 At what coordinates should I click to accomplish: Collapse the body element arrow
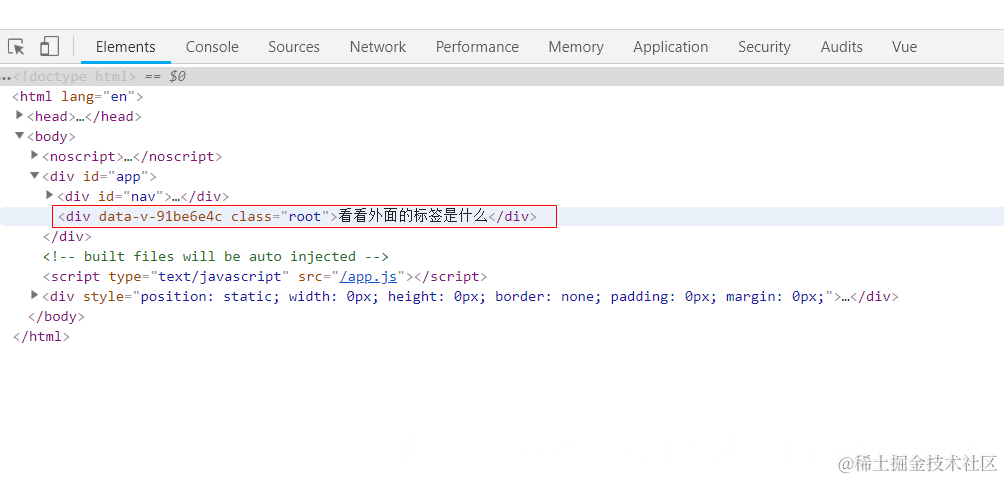[x=20, y=135]
